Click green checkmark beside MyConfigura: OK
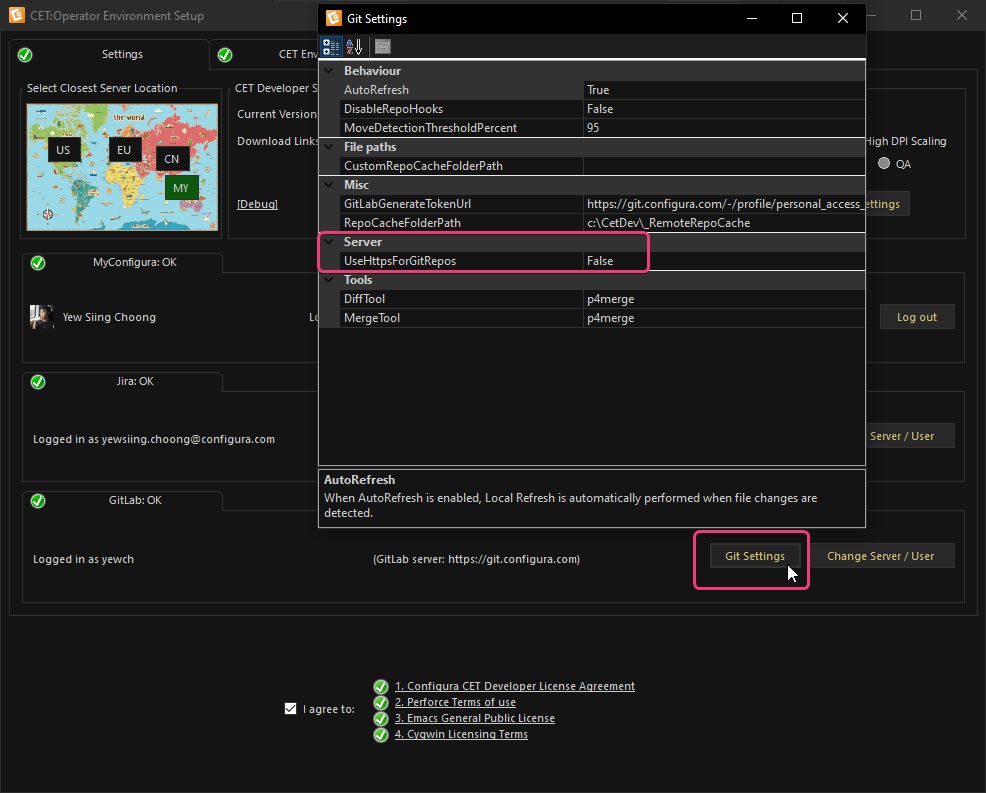This screenshot has height=793, width=986. coord(38,263)
